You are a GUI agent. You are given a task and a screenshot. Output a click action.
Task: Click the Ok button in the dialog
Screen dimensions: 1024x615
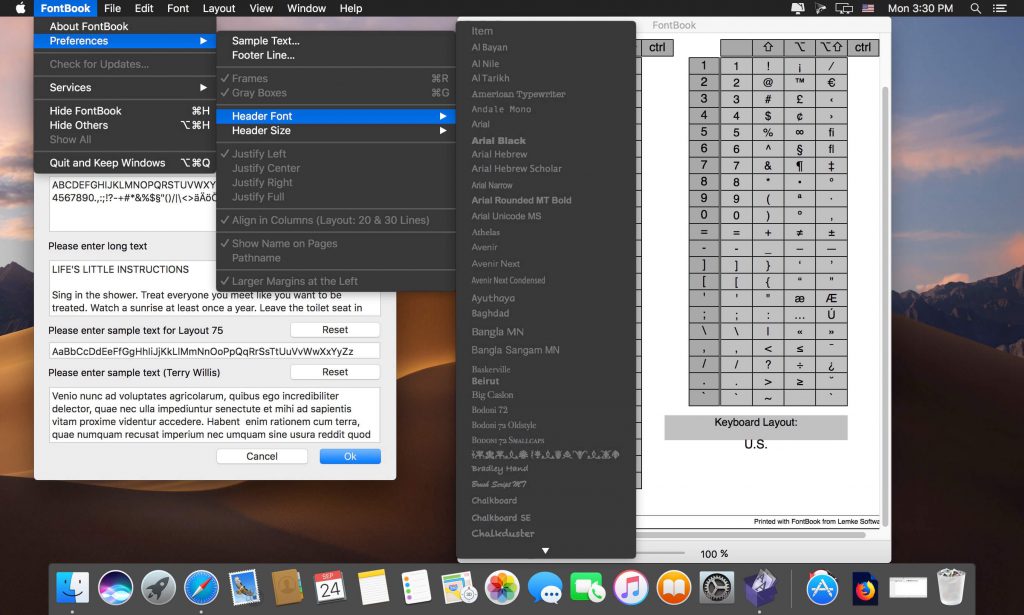(x=349, y=456)
